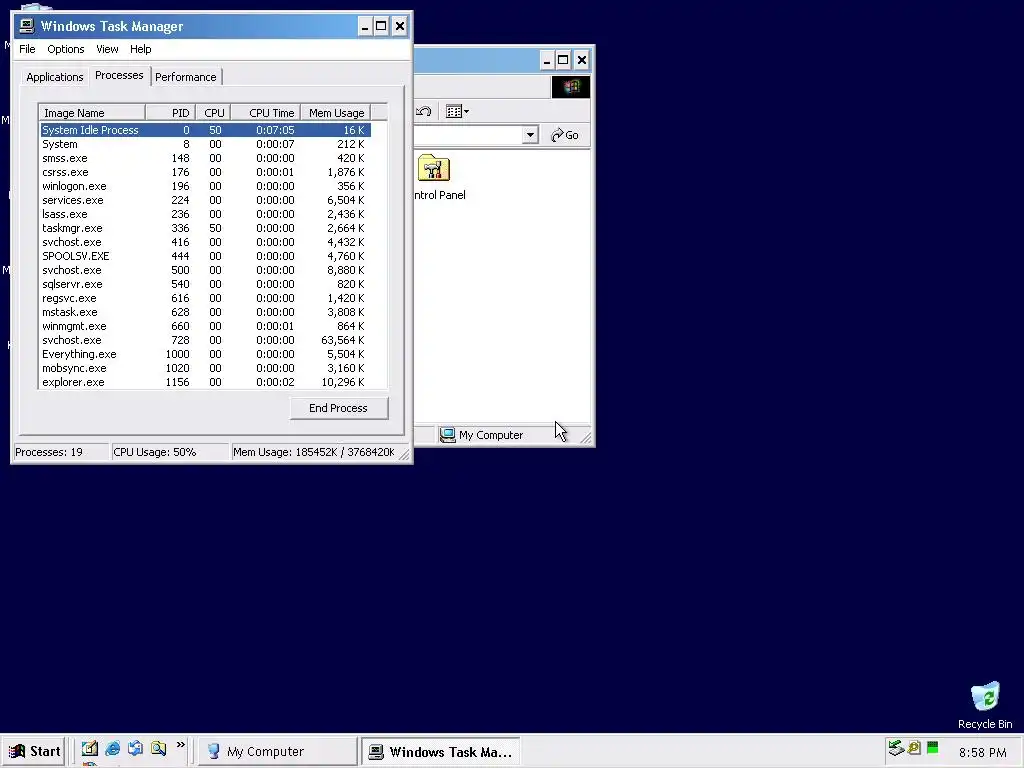Select the winlogon.exe process row
The height and width of the screenshot is (768, 1024).
(x=205, y=186)
